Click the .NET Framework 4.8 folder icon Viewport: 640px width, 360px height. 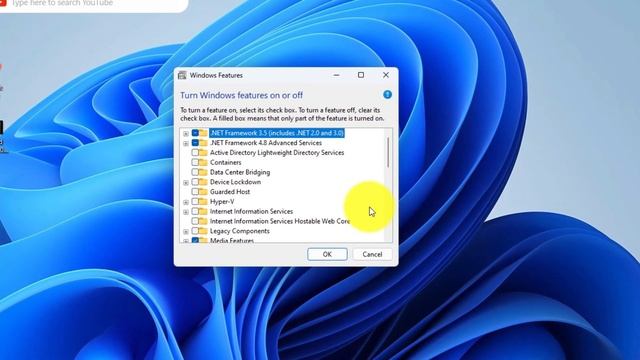click(x=203, y=143)
